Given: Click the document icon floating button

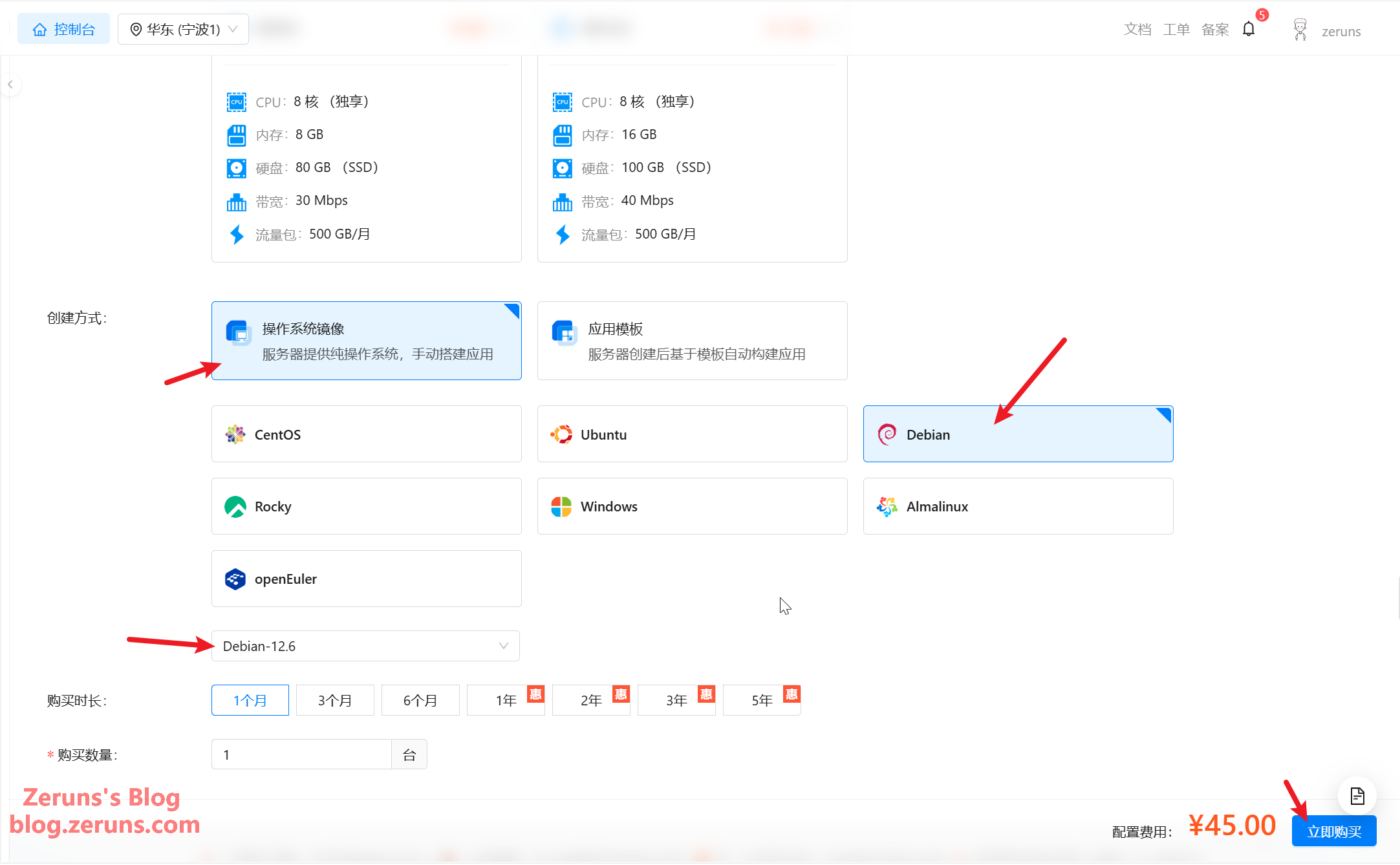Looking at the screenshot, I should coord(1357,796).
